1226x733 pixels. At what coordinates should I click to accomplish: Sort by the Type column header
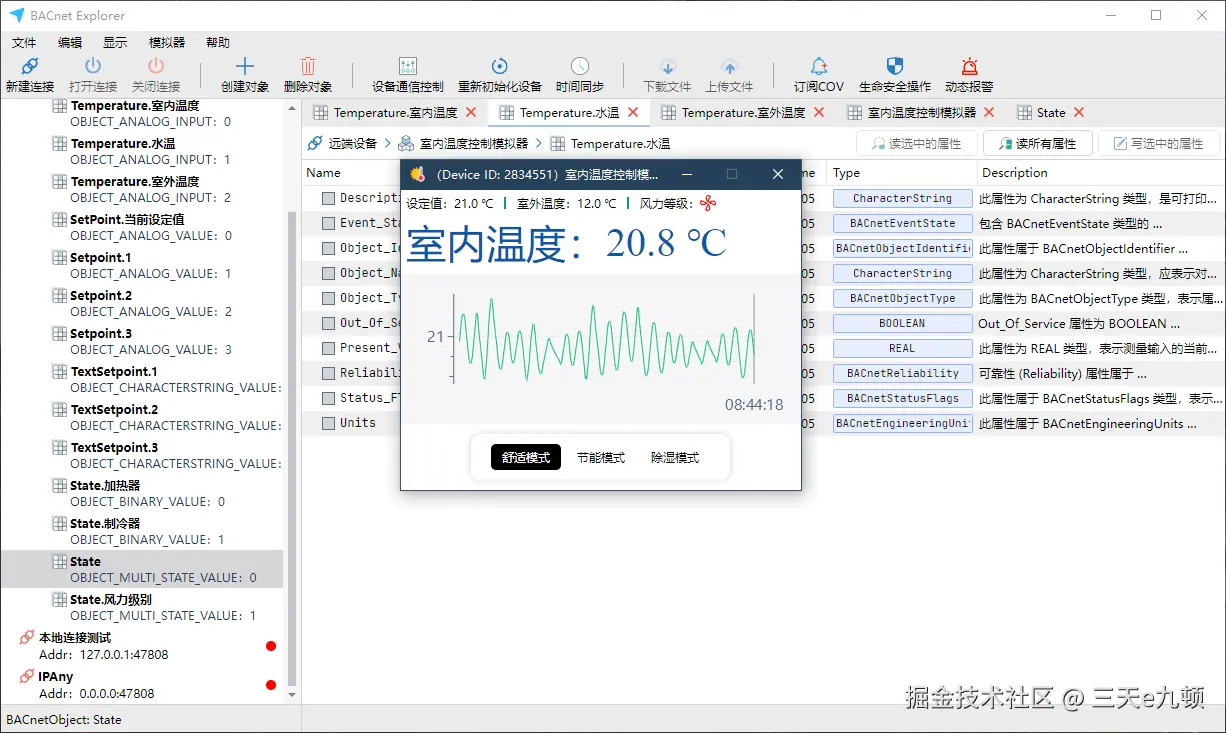coord(901,173)
